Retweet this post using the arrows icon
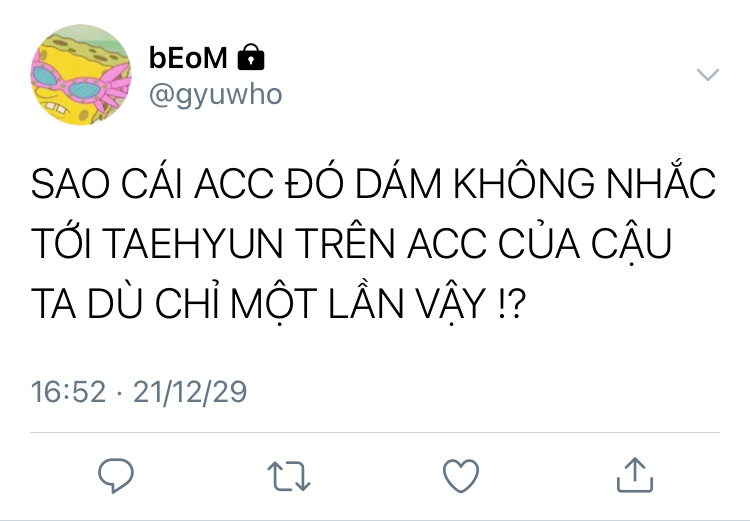This screenshot has width=750, height=521. (289, 476)
